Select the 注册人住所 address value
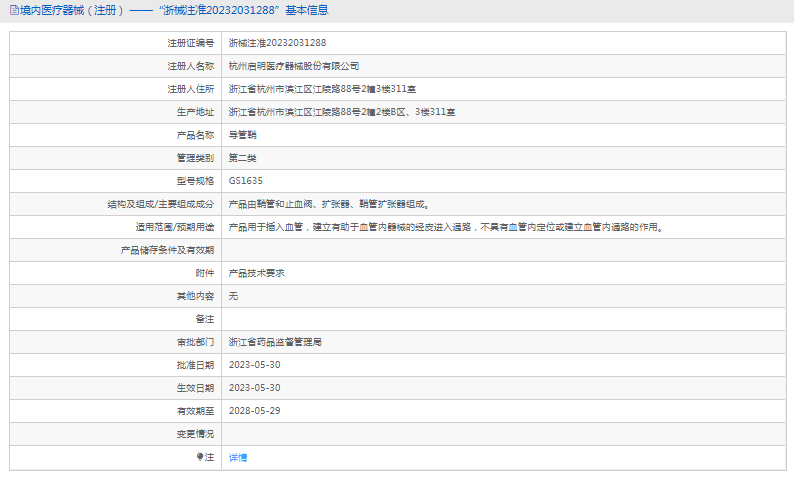 (x=322, y=89)
